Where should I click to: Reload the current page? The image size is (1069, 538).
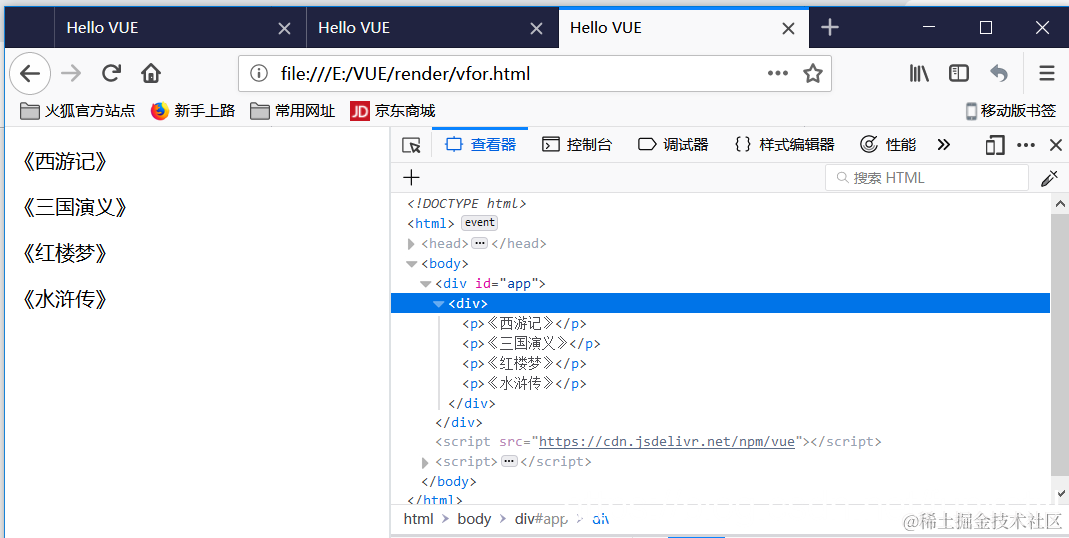[x=111, y=73]
